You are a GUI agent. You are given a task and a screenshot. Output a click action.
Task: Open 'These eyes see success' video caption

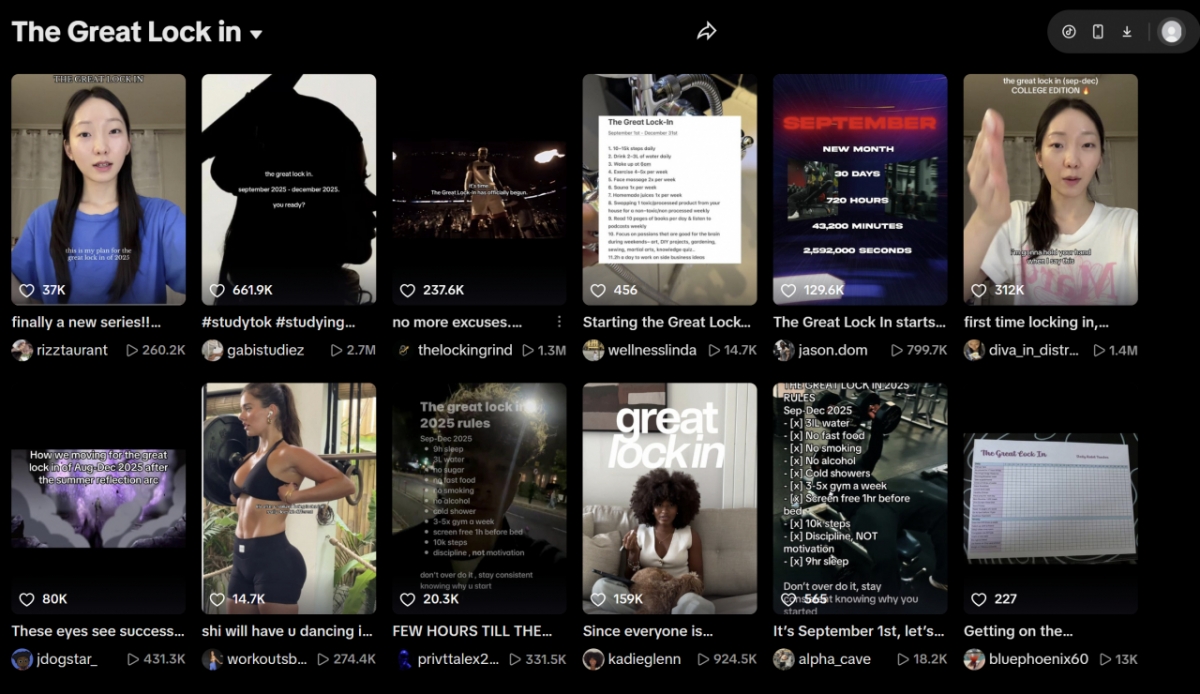pyautogui.click(x=98, y=631)
